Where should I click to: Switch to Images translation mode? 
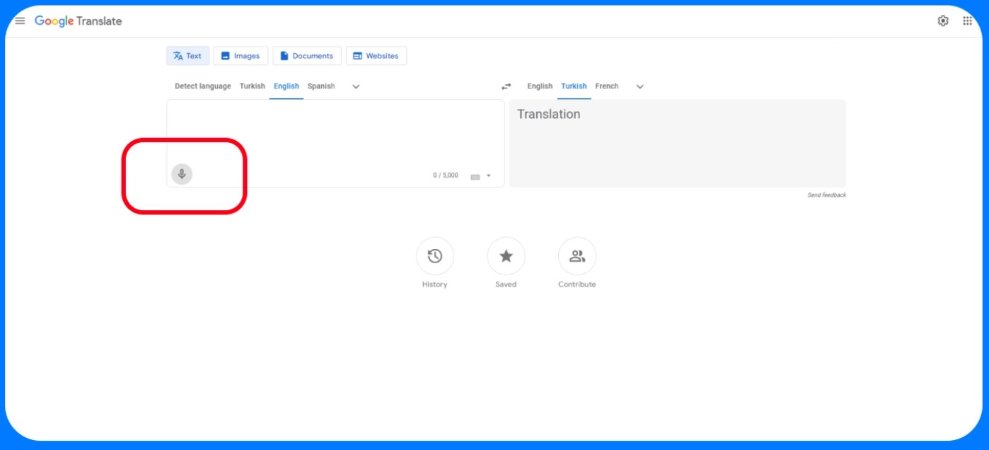241,56
